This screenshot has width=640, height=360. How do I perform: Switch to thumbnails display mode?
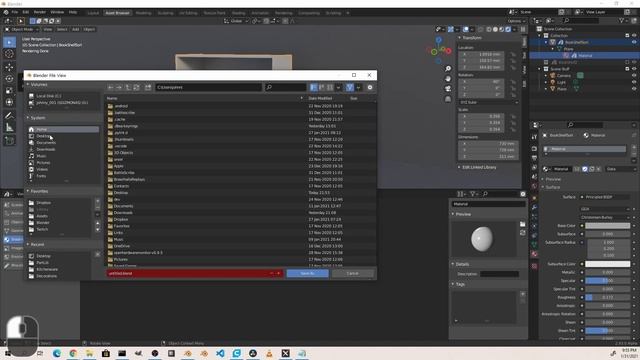pos(330,87)
